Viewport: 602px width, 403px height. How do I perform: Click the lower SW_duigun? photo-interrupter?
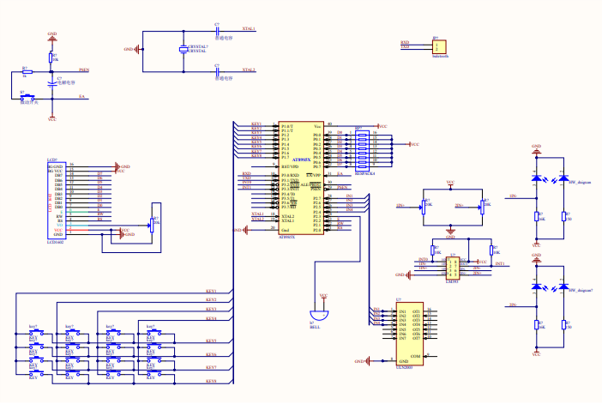tap(550, 287)
